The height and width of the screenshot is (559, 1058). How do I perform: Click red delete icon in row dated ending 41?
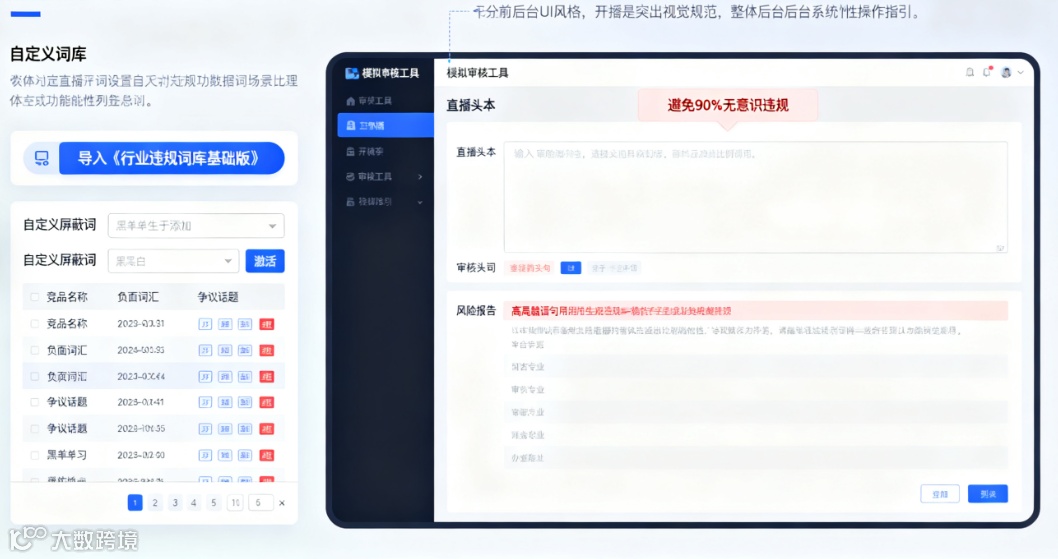[x=267, y=402]
